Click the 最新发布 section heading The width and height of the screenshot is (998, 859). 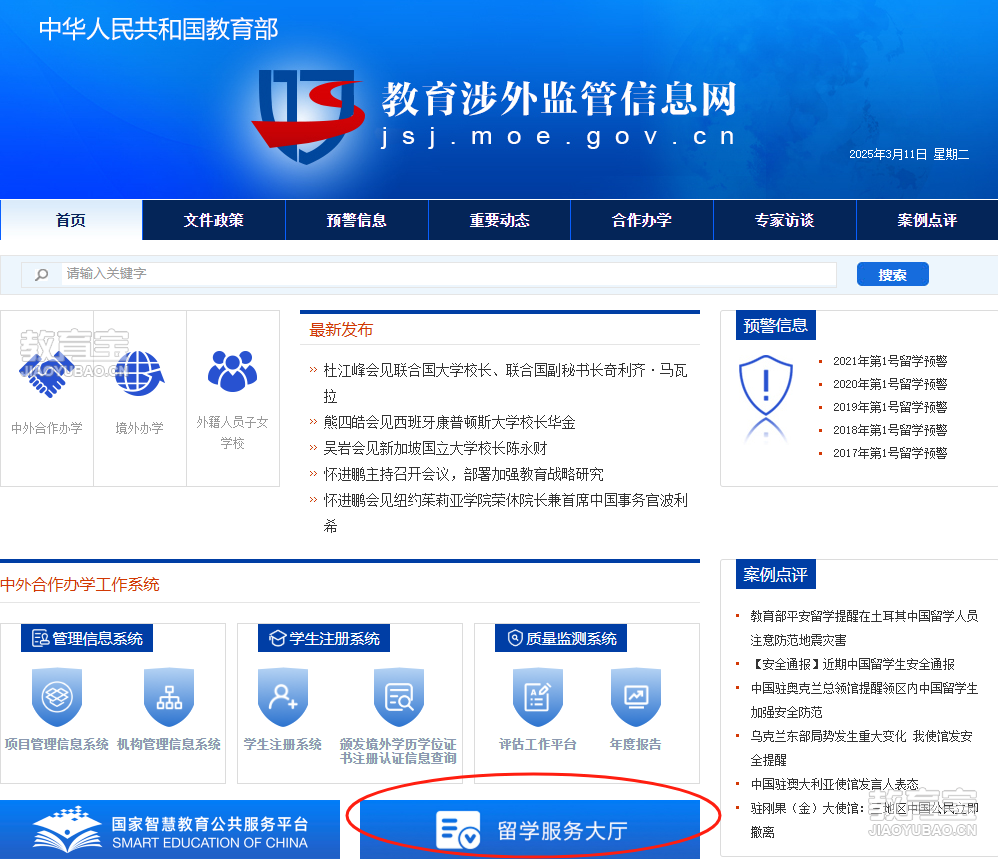341,330
